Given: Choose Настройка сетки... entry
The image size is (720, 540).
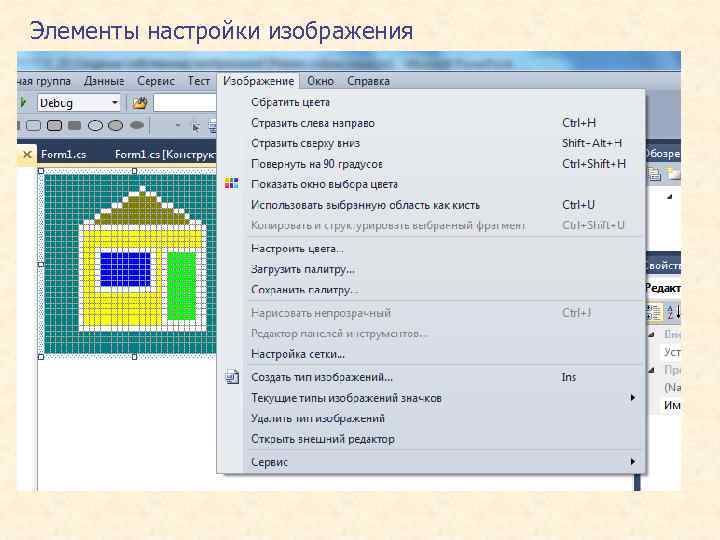Looking at the screenshot, I should [431, 354].
